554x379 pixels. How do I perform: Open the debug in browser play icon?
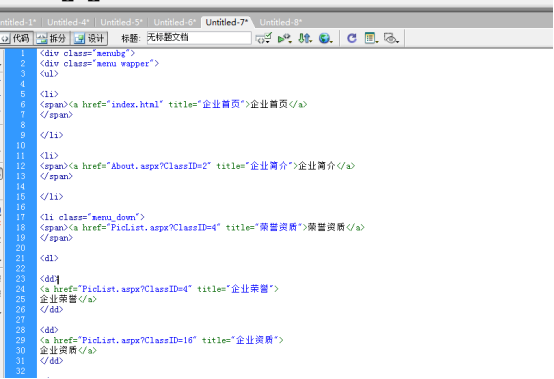pos(284,38)
